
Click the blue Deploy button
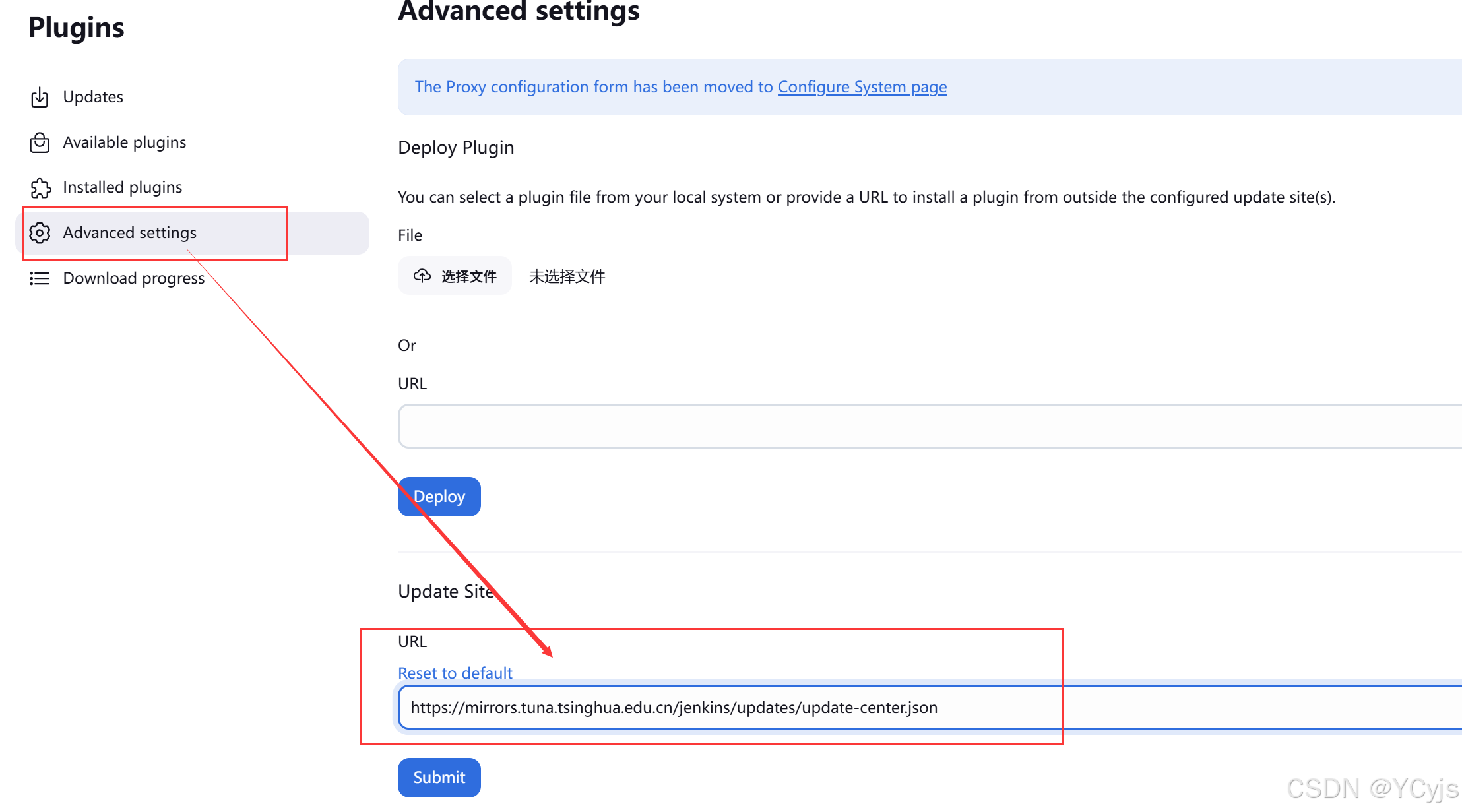point(439,497)
